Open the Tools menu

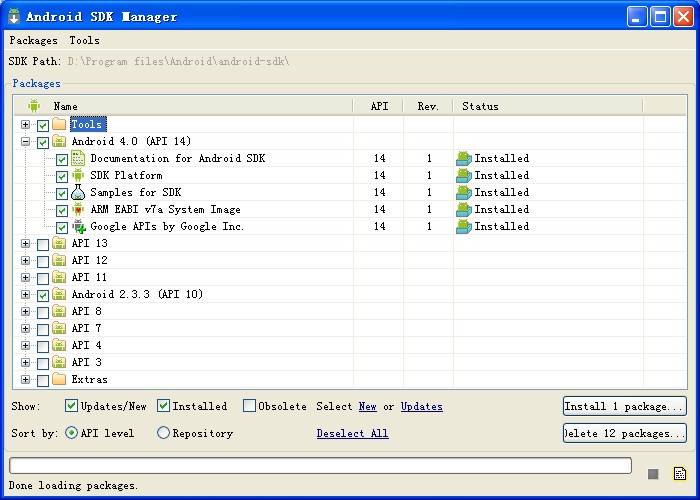84,40
